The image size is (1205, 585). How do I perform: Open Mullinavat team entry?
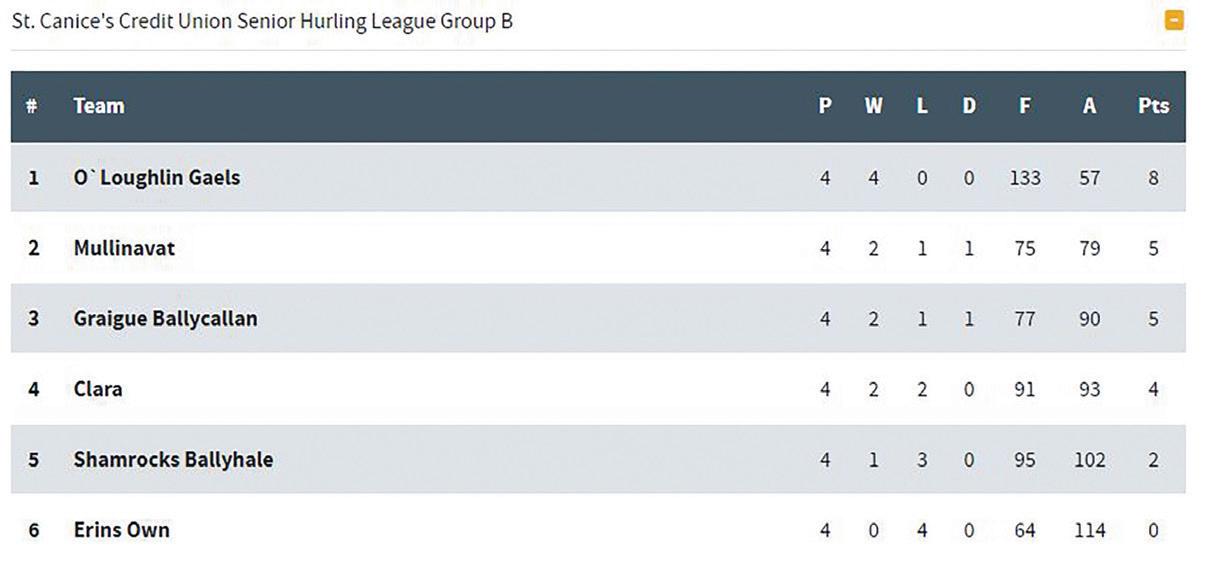[124, 248]
